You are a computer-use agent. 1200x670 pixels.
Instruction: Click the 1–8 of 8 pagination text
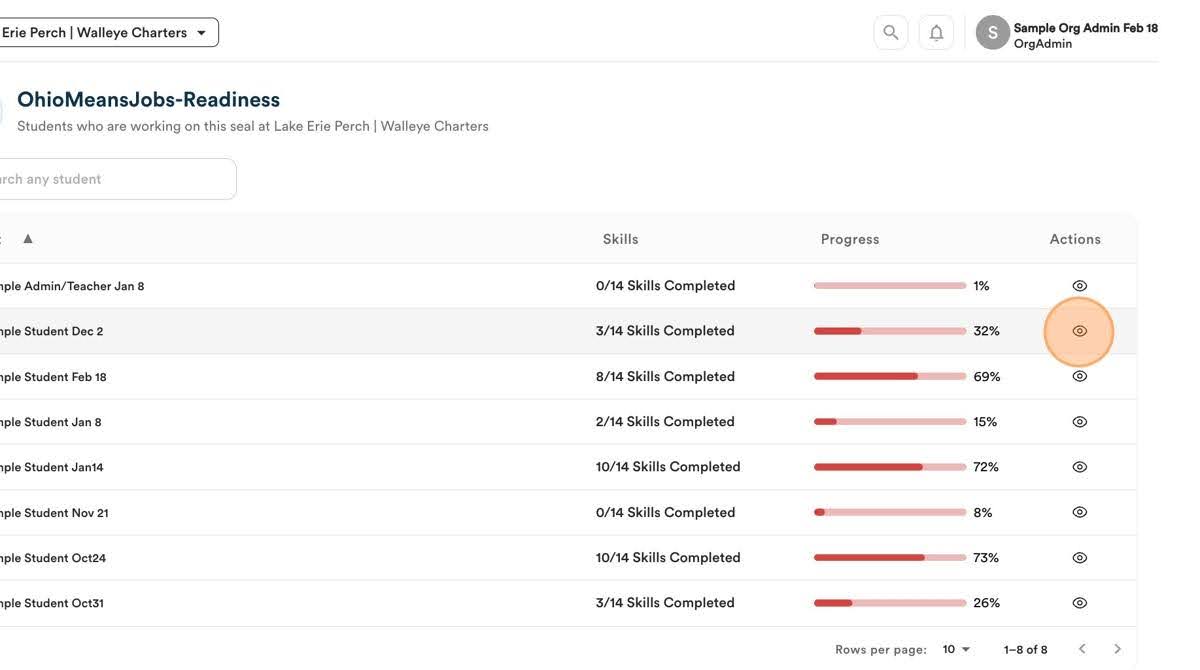pyautogui.click(x=1026, y=650)
